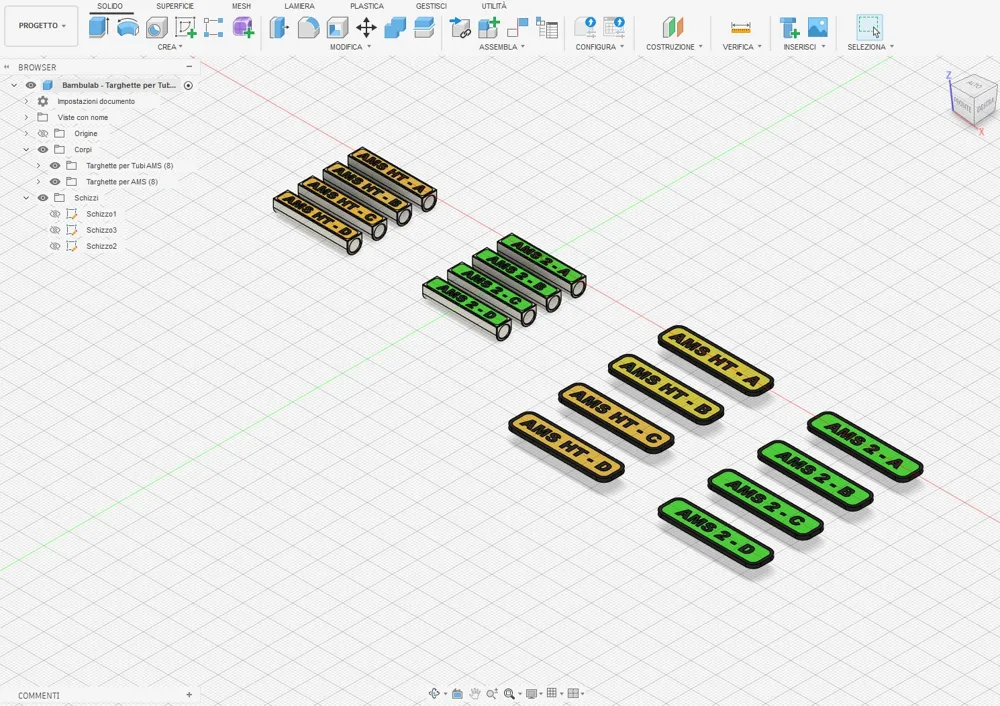Toggle visibility of Bambulab root component
The width and height of the screenshot is (1000, 706).
31,85
